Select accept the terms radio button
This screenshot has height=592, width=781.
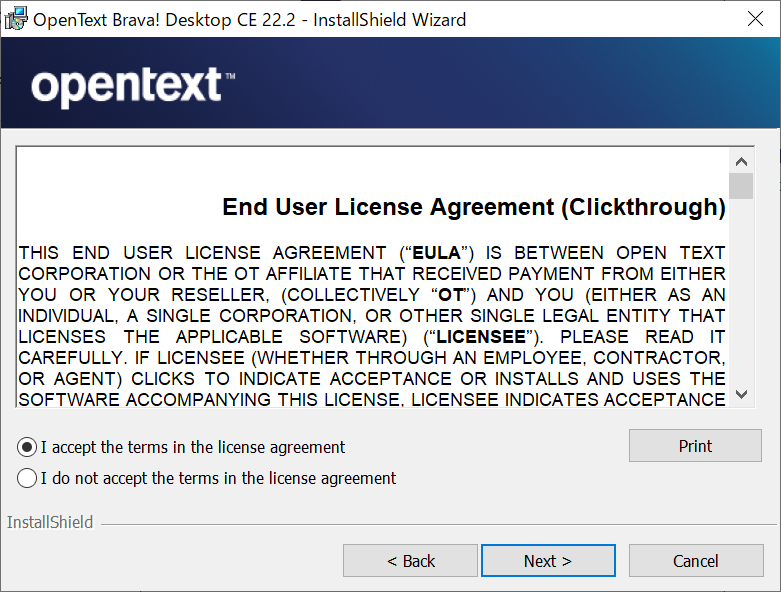click(27, 447)
